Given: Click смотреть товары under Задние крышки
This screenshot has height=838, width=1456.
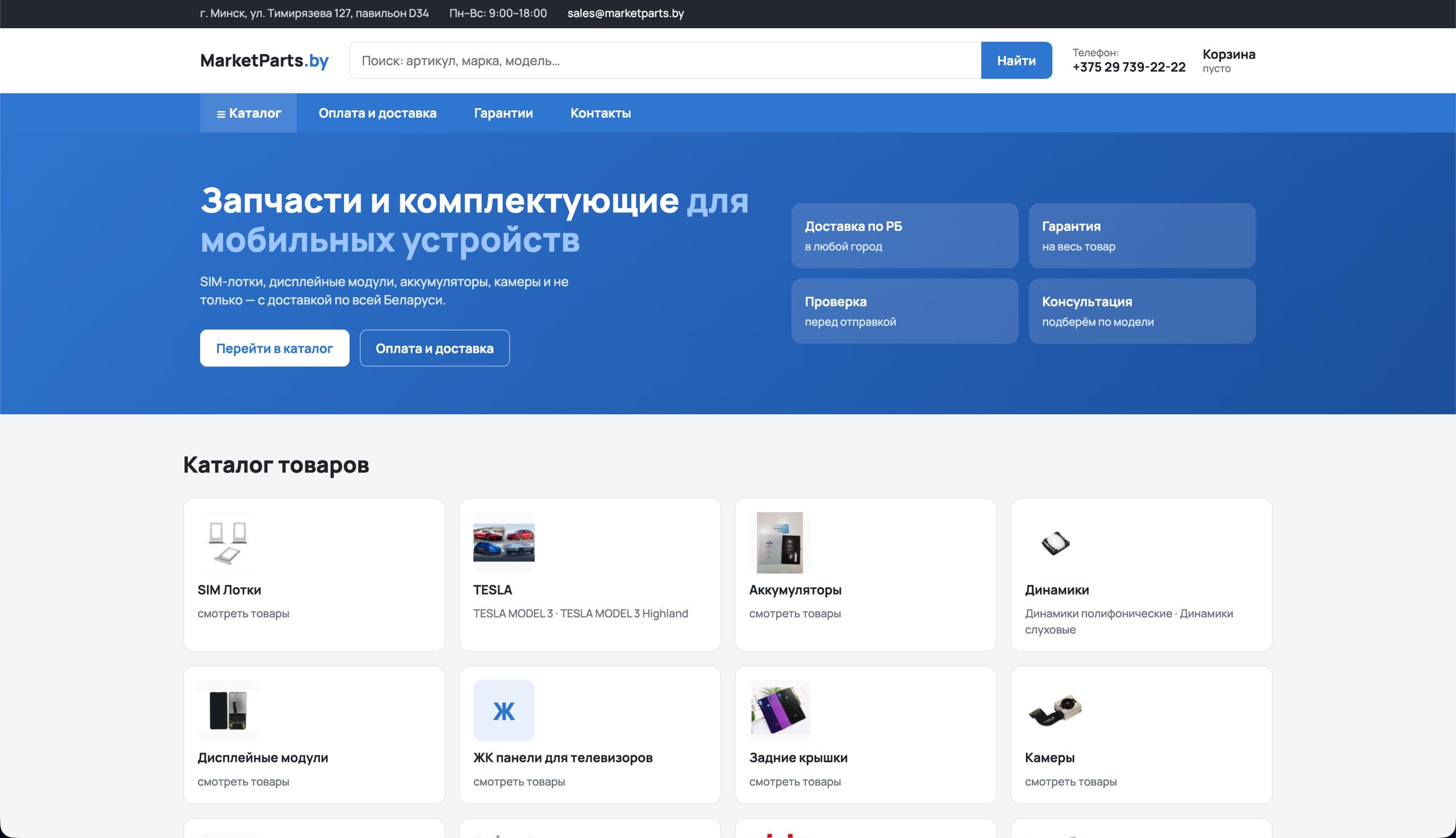Looking at the screenshot, I should [795, 782].
